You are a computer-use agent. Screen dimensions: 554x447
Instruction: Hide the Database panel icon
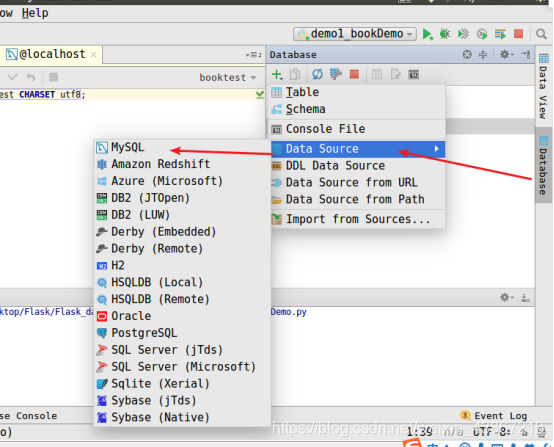pyautogui.click(x=525, y=54)
